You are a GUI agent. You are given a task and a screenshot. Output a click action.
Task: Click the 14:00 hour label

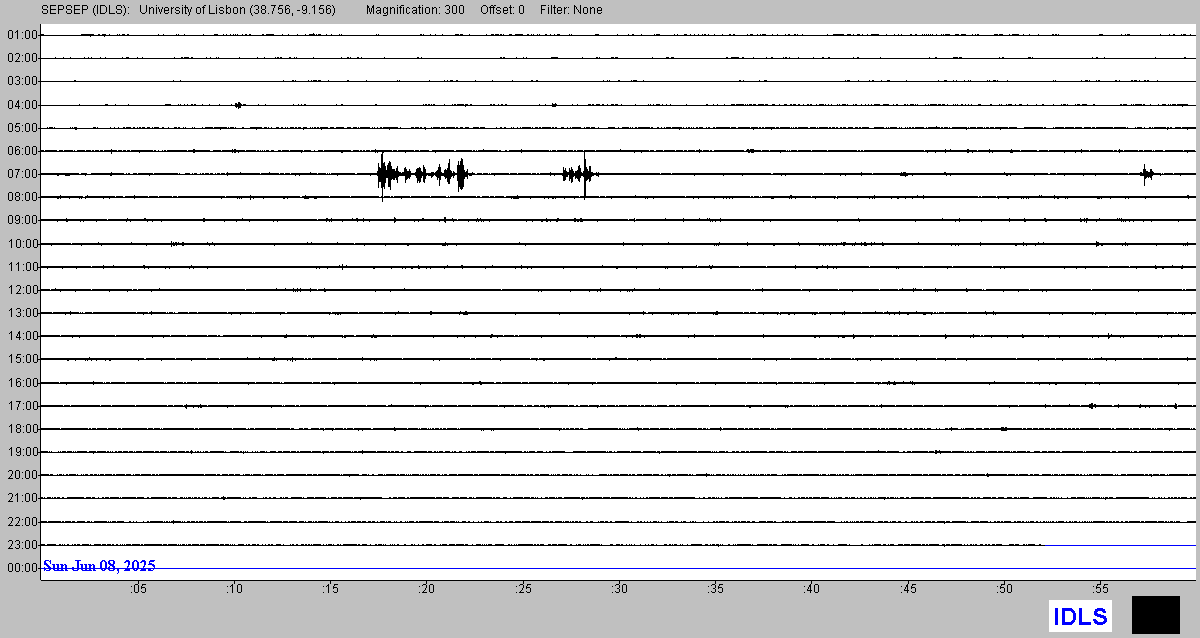(x=22, y=336)
